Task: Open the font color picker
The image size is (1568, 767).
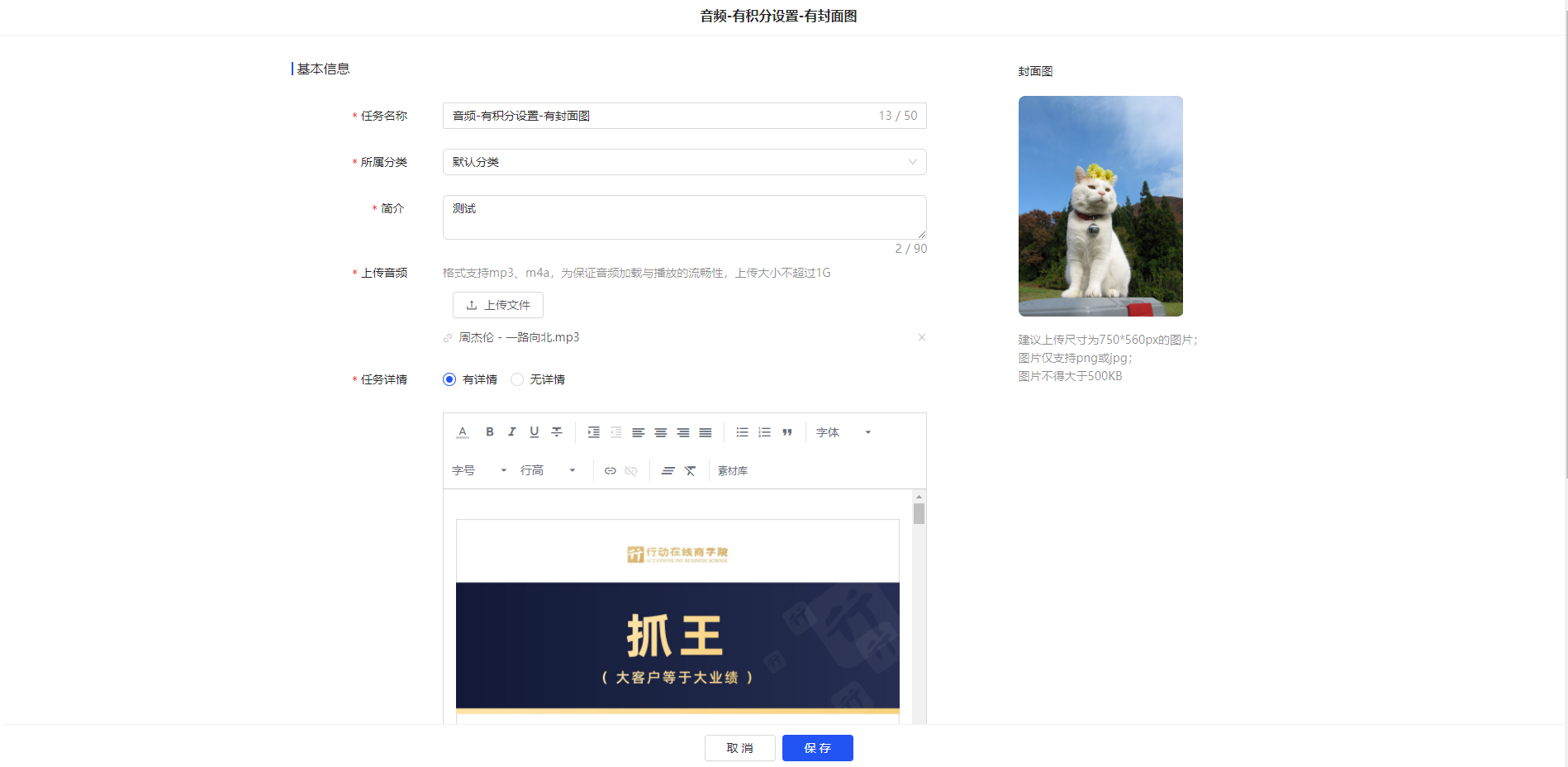Action: click(463, 432)
